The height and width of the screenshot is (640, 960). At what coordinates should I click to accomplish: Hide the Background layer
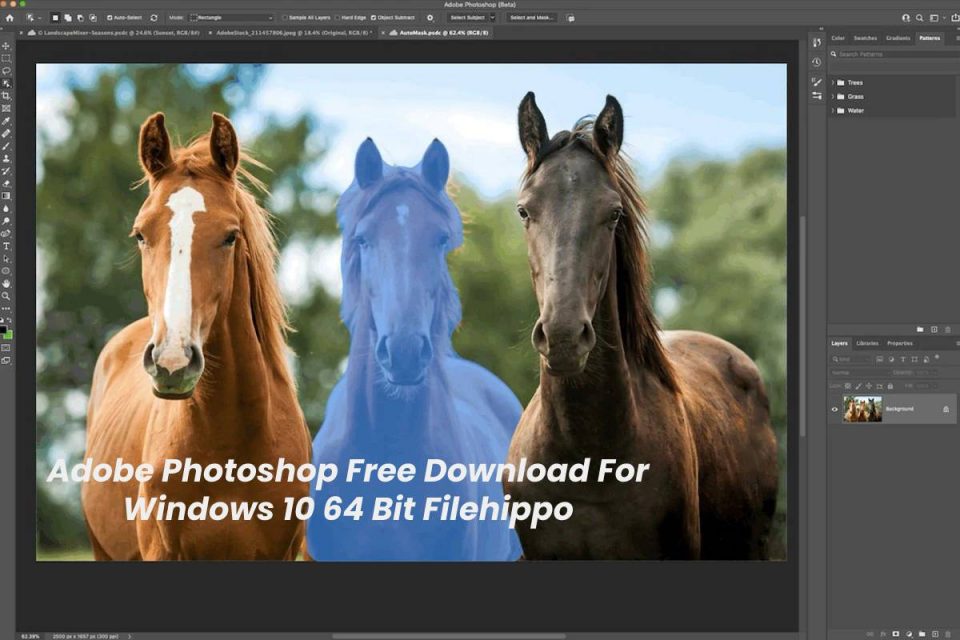tap(834, 409)
